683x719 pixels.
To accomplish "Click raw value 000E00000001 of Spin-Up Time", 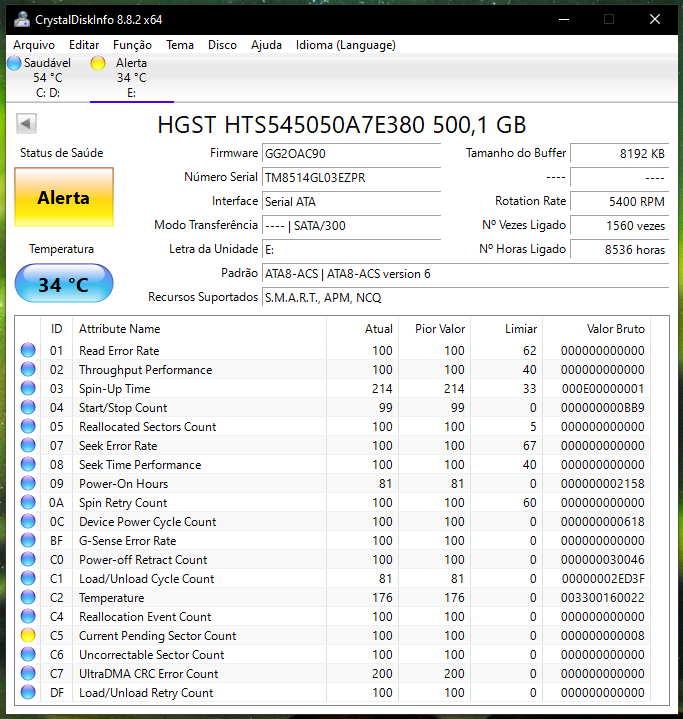I will tap(603, 388).
